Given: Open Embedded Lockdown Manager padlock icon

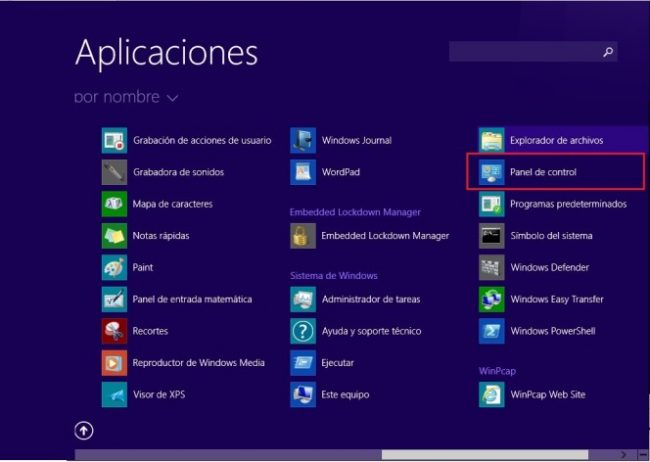Looking at the screenshot, I should pos(303,236).
